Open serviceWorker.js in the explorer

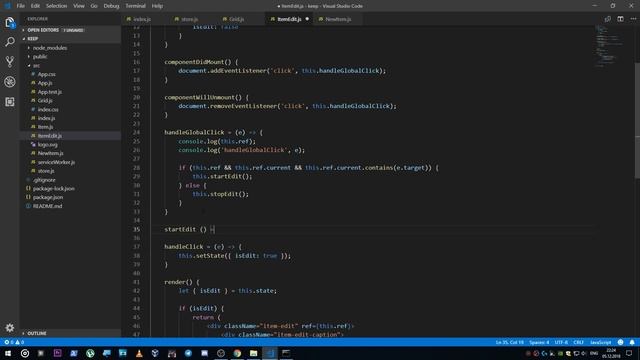[x=56, y=162]
